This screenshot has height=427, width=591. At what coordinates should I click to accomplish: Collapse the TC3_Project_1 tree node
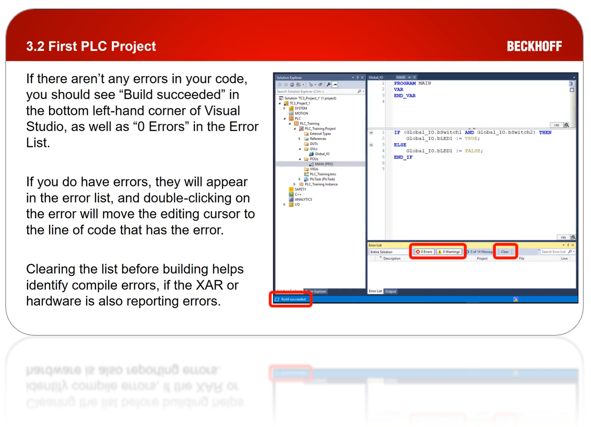click(280, 103)
